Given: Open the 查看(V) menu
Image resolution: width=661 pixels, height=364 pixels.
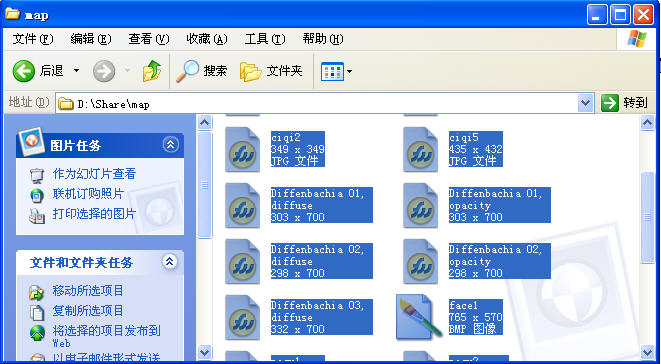Looking at the screenshot, I should 149,40.
